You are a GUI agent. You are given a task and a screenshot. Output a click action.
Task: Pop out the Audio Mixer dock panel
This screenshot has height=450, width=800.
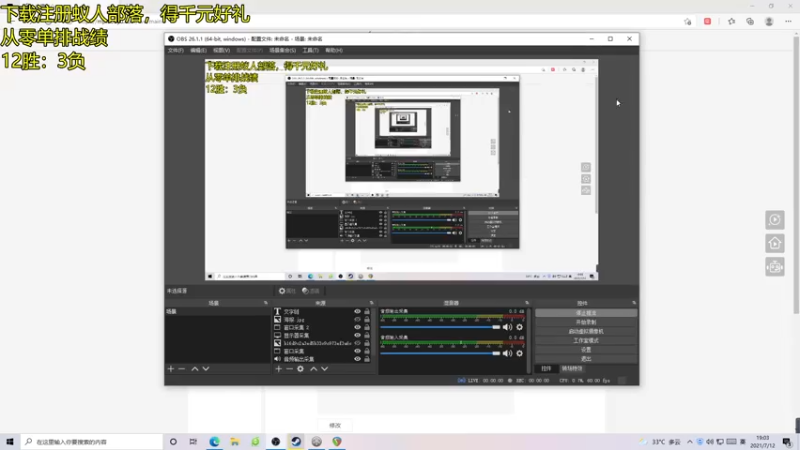tap(527, 303)
